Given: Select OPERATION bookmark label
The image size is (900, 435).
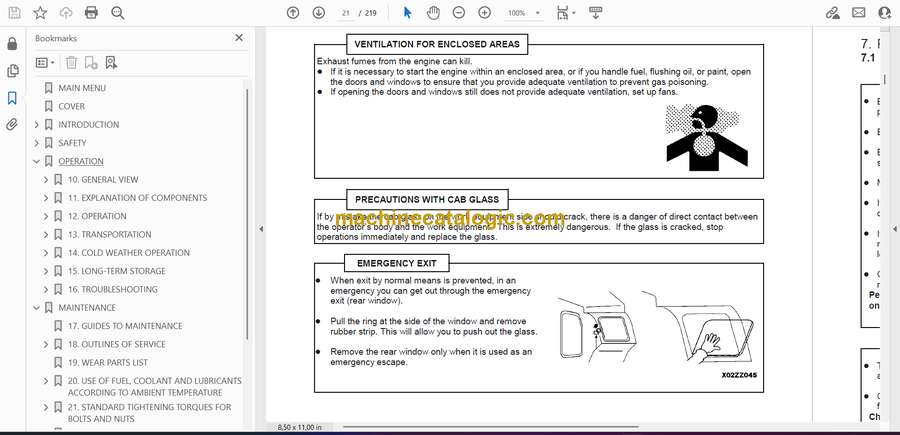Looking at the screenshot, I should 81,161.
